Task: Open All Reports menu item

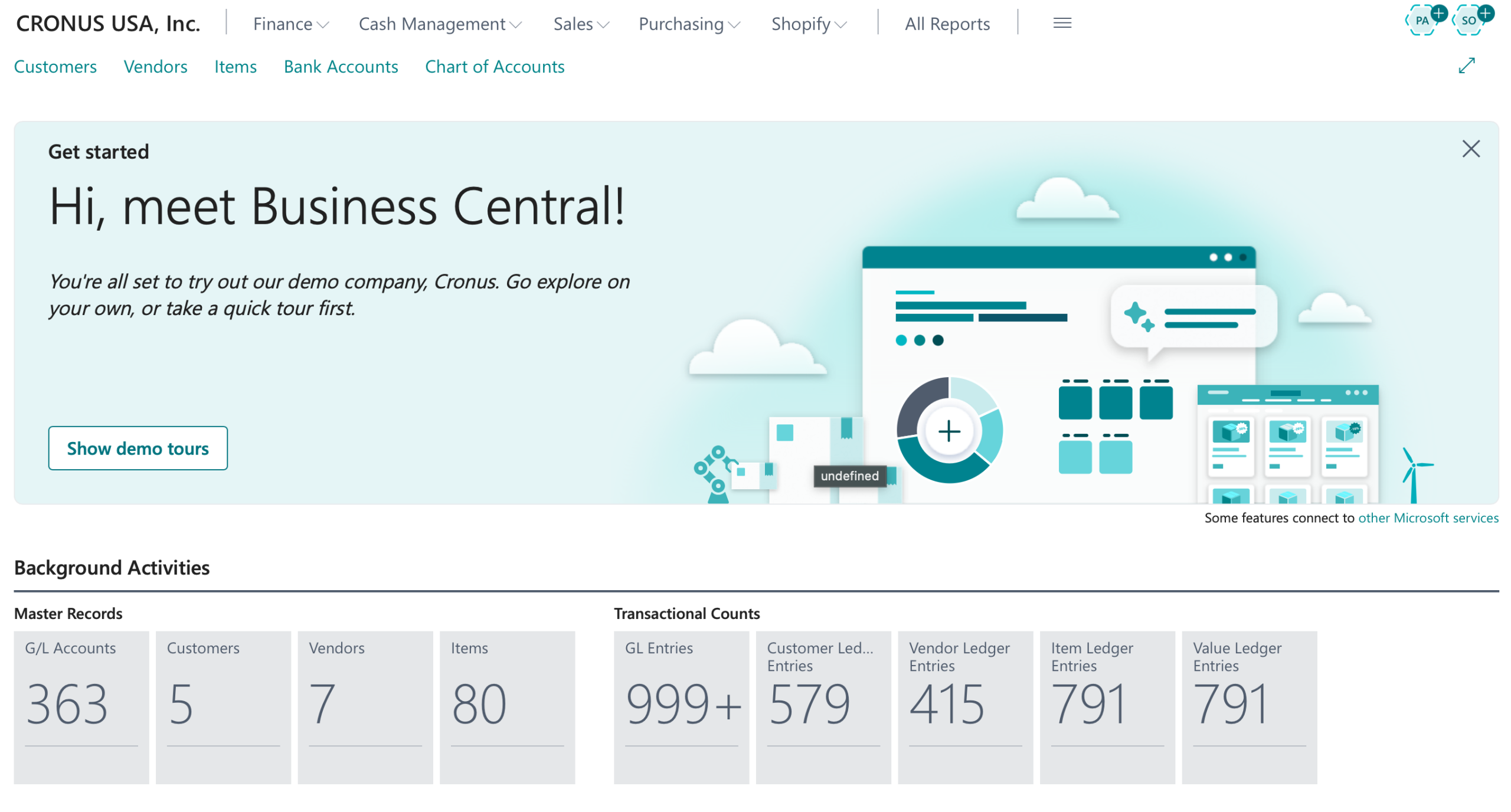Action: 947,24
